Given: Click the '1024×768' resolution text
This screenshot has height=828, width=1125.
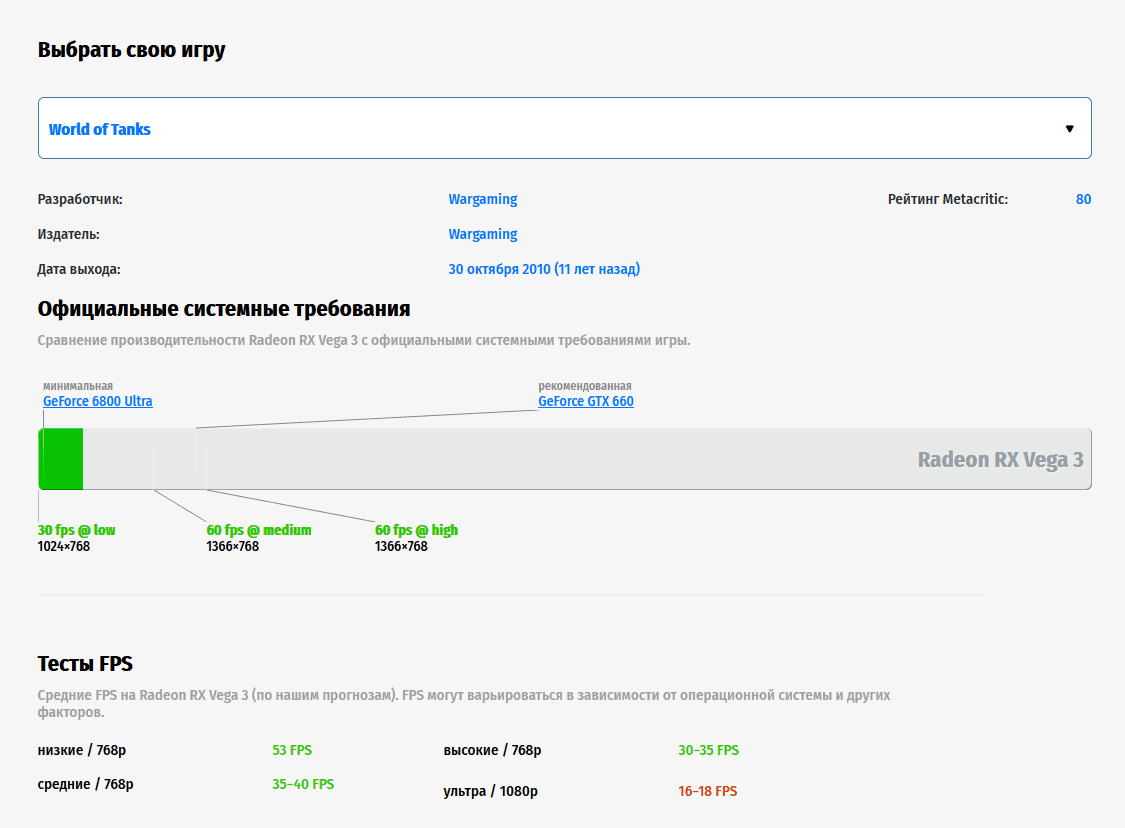Looking at the screenshot, I should [64, 547].
